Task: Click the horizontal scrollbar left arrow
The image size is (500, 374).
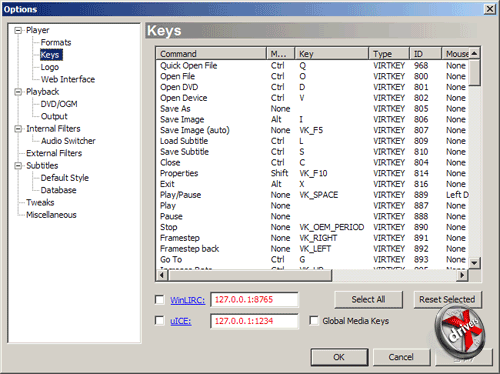Action: [x=162, y=275]
